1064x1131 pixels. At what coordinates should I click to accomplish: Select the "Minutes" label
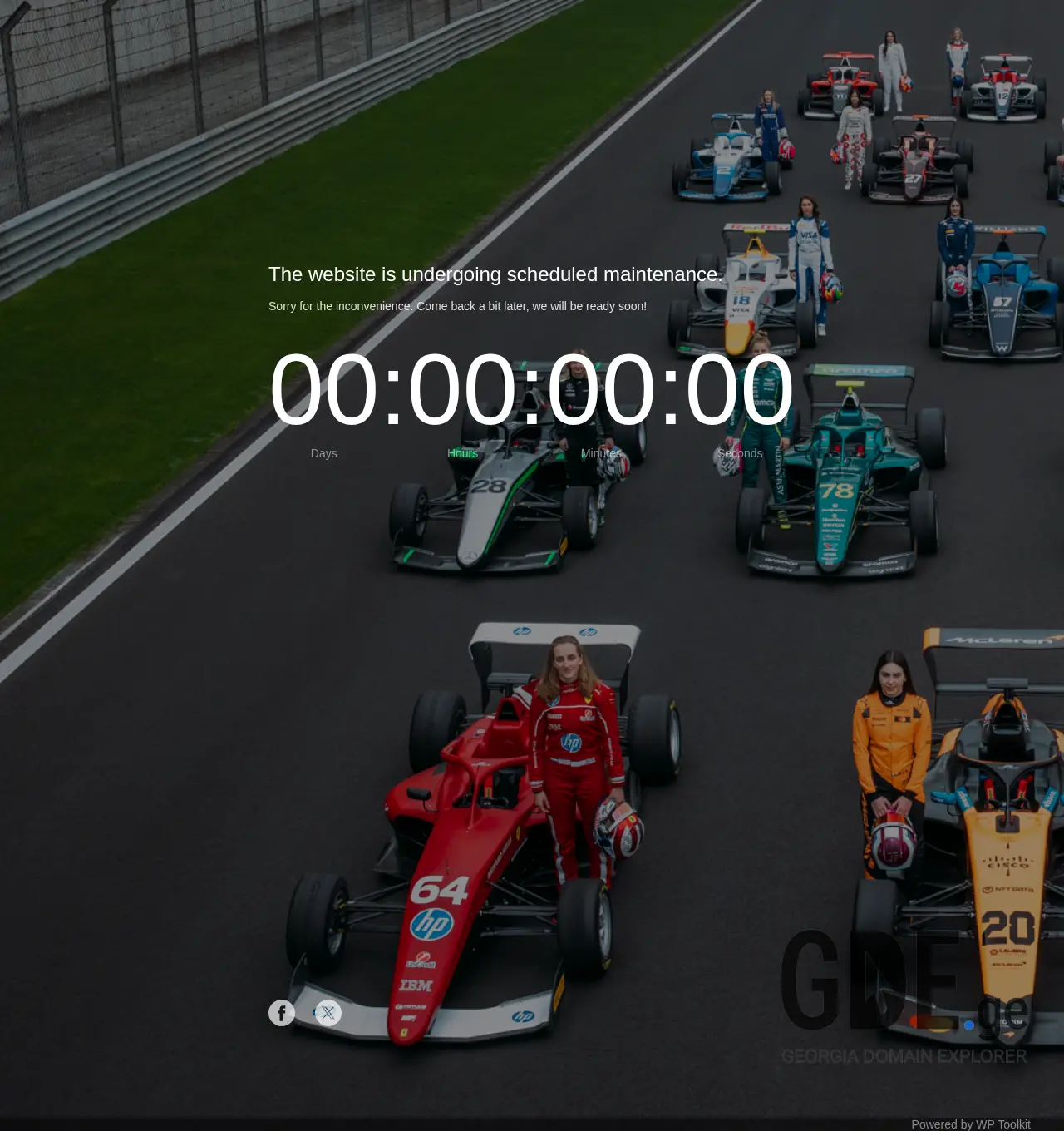coord(601,453)
